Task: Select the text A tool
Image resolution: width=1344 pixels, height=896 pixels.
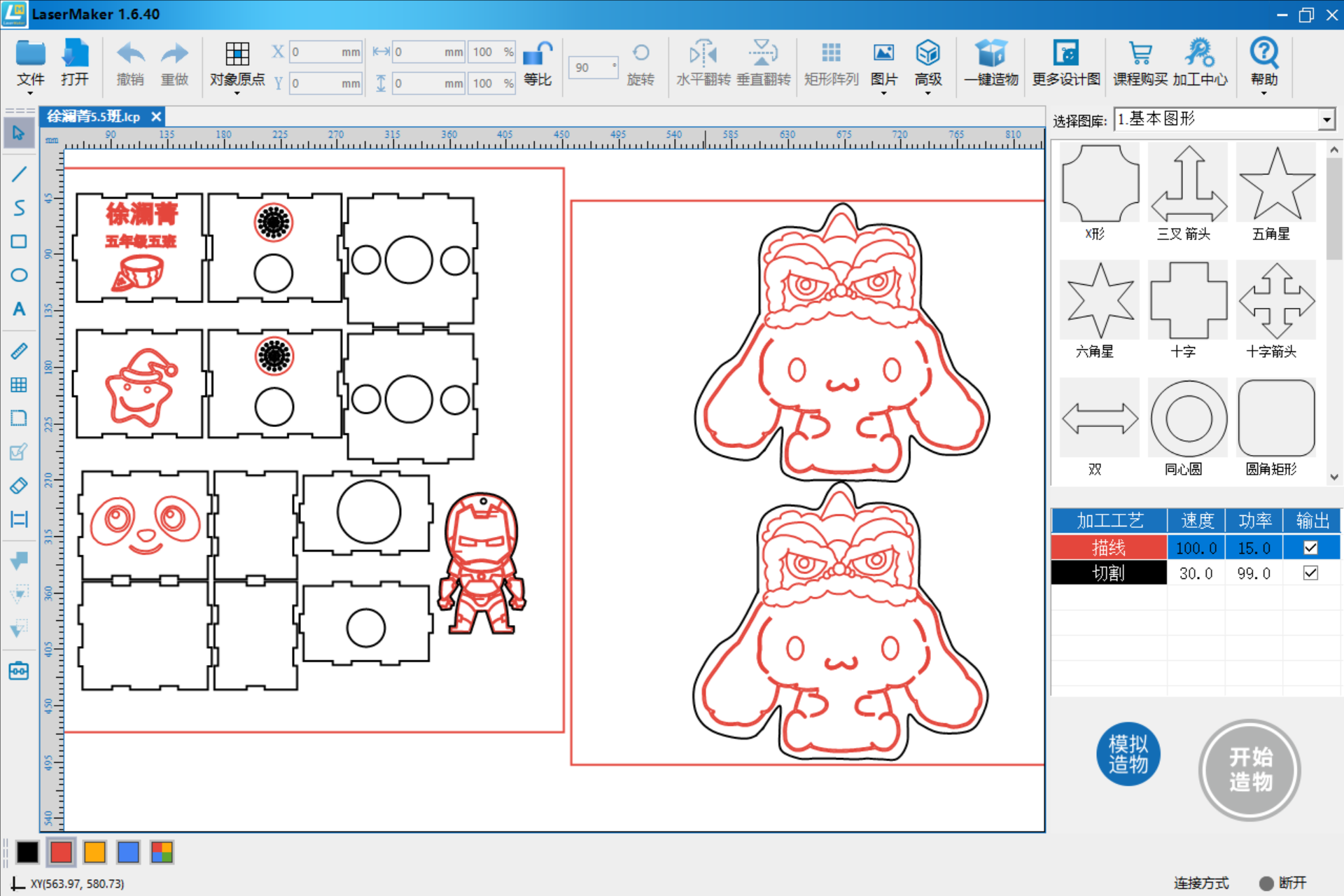Action: point(19,309)
